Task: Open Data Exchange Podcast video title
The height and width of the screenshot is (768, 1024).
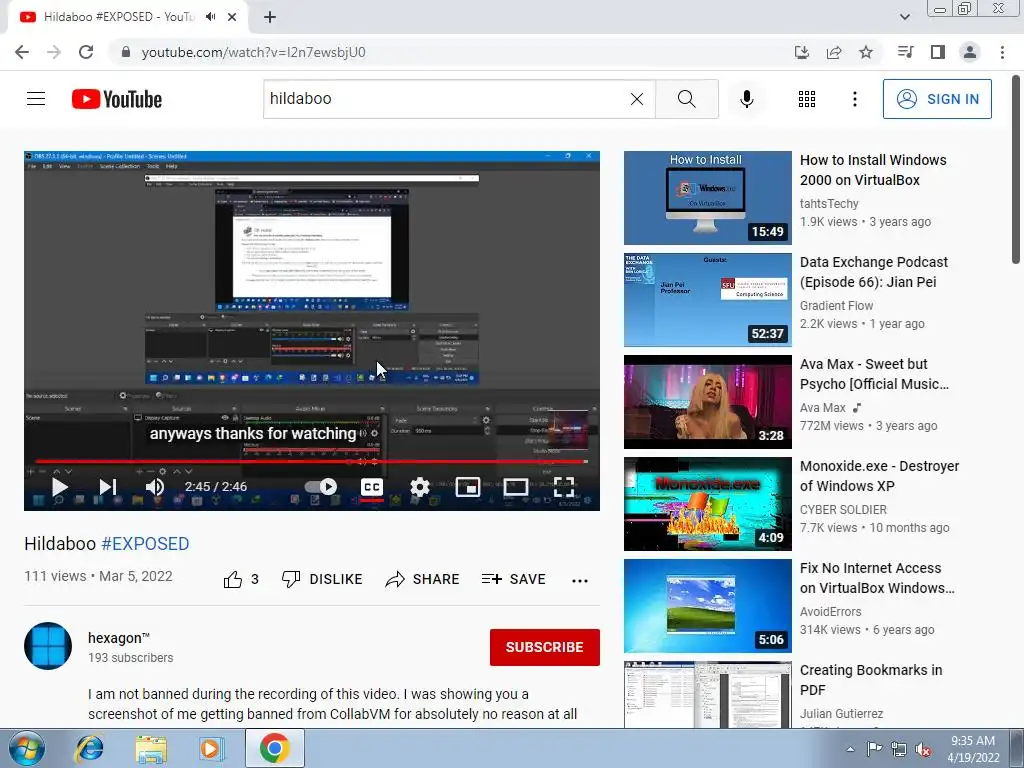Action: (x=874, y=272)
